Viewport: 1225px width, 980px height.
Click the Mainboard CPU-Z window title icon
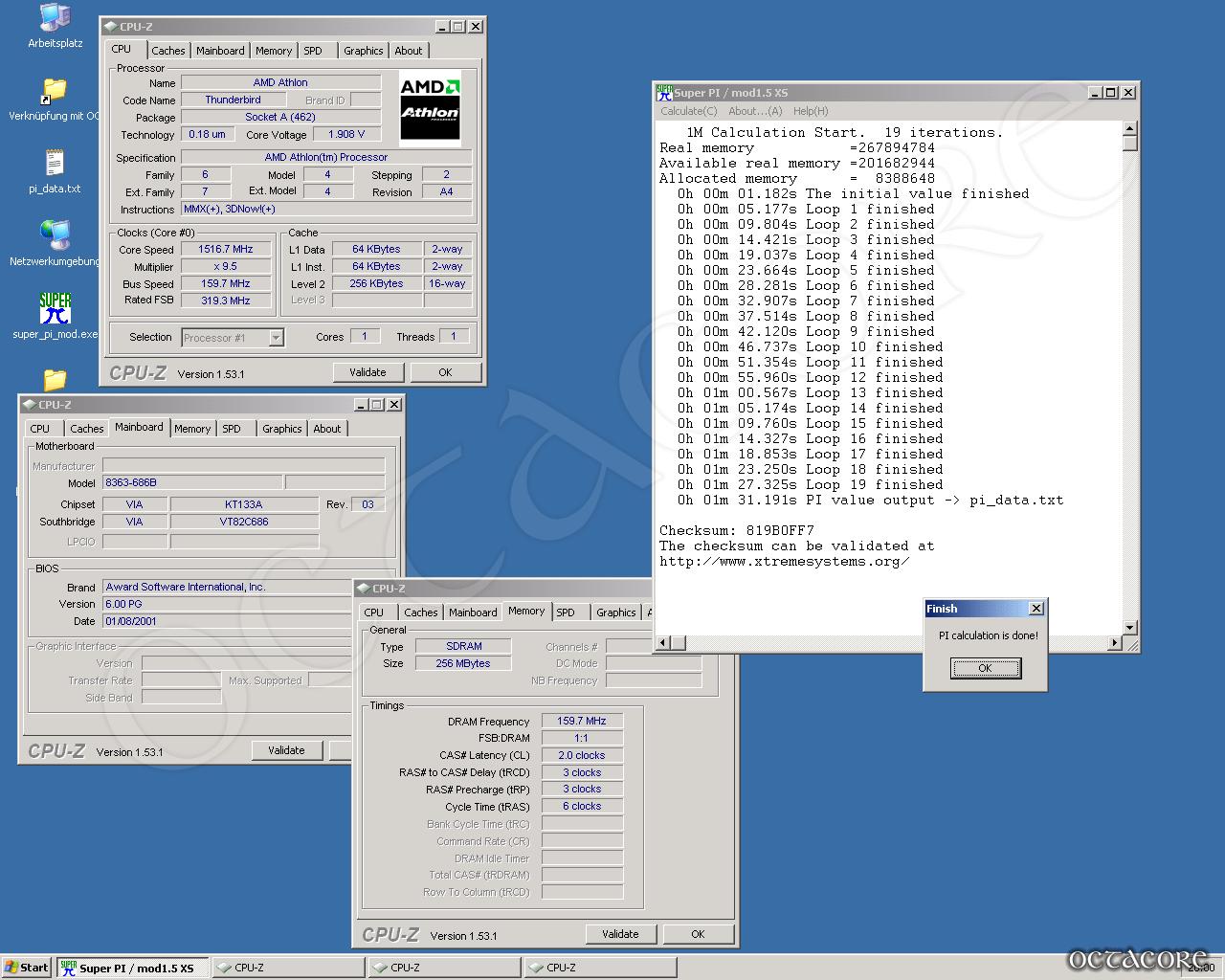point(28,405)
